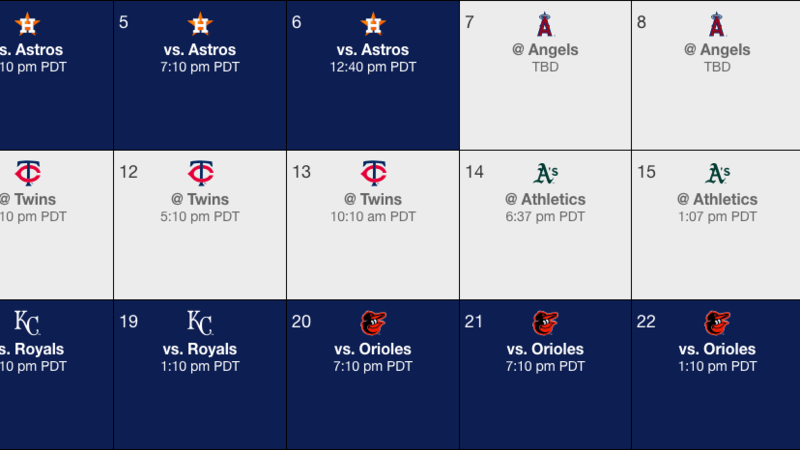Image resolution: width=800 pixels, height=450 pixels.
Task: Click the Twins logo on day 13
Action: [373, 173]
